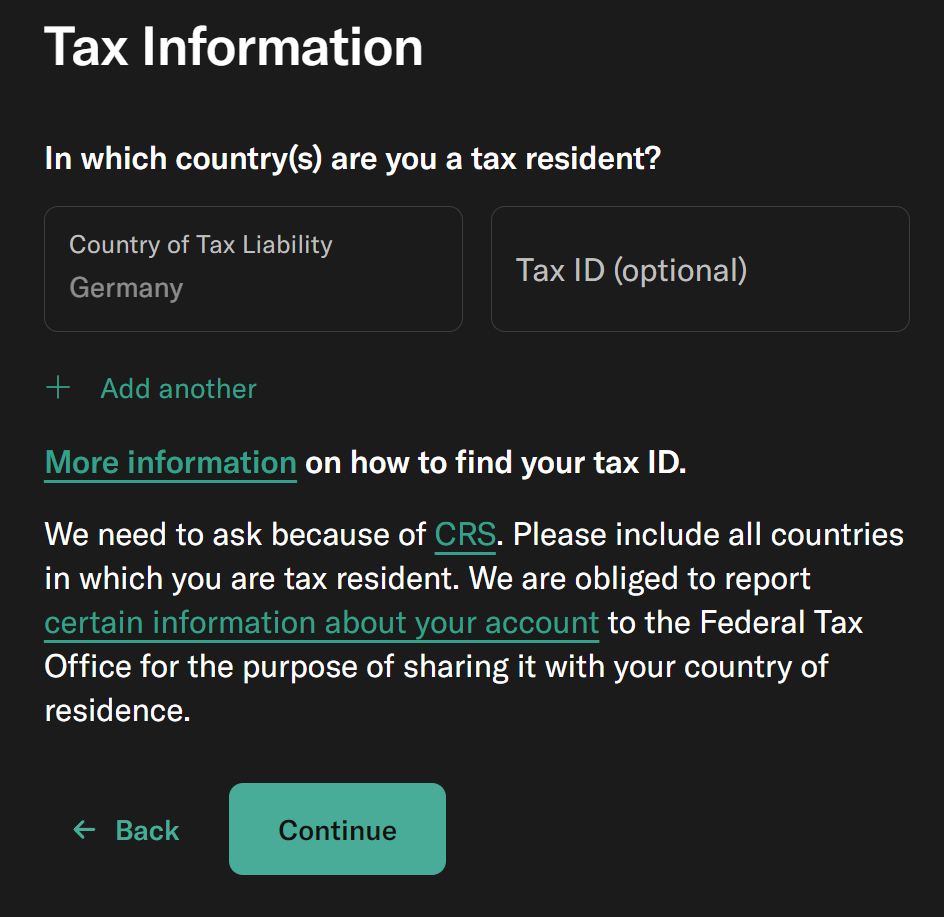Focus the Tax ID (optional) field
944x917 pixels.
[700, 270]
